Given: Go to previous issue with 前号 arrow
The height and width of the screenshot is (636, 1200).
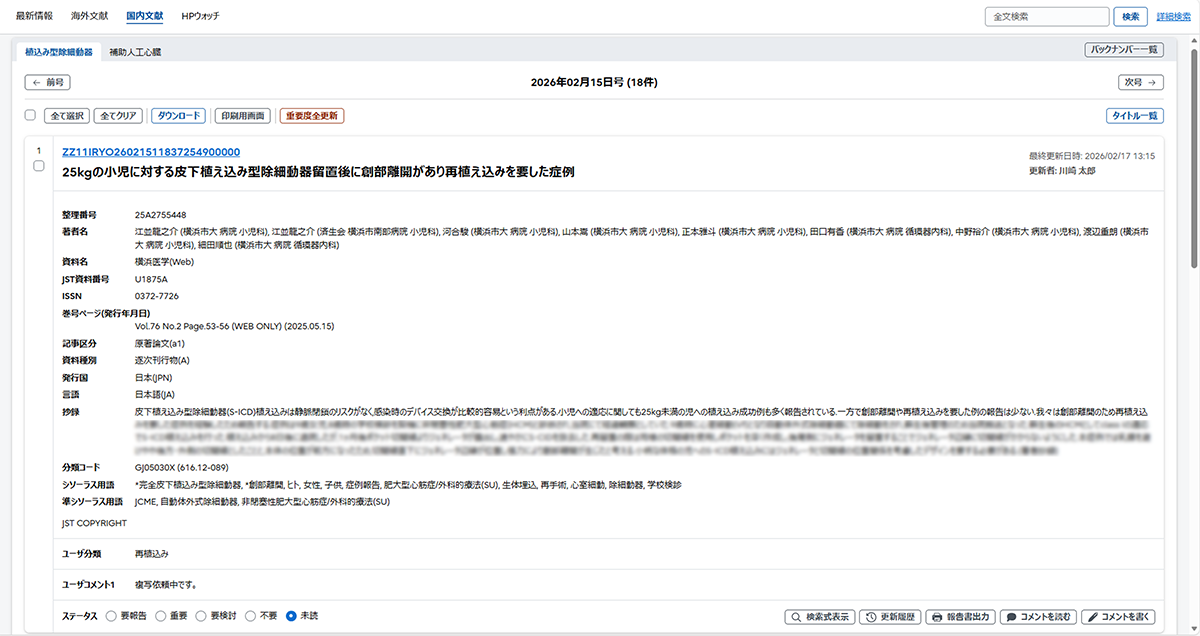Looking at the screenshot, I should pyautogui.click(x=47, y=83).
